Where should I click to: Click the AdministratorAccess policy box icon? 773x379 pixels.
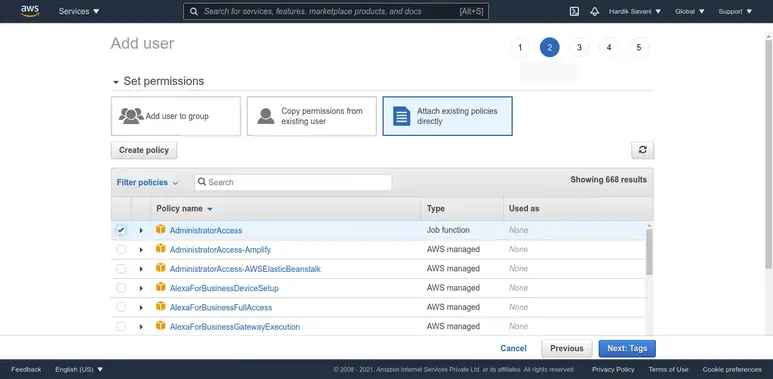click(x=161, y=230)
